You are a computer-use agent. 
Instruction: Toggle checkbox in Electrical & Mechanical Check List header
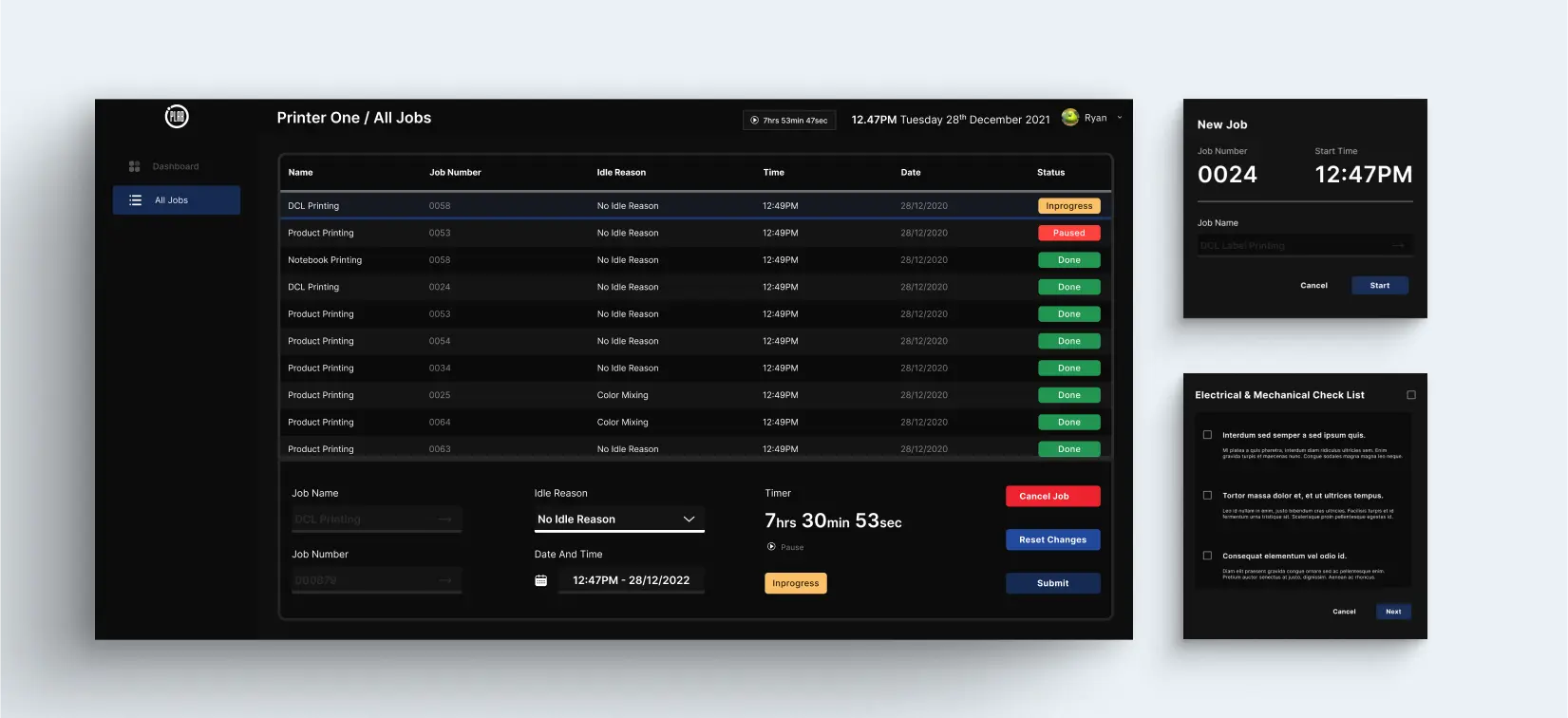[x=1411, y=395]
